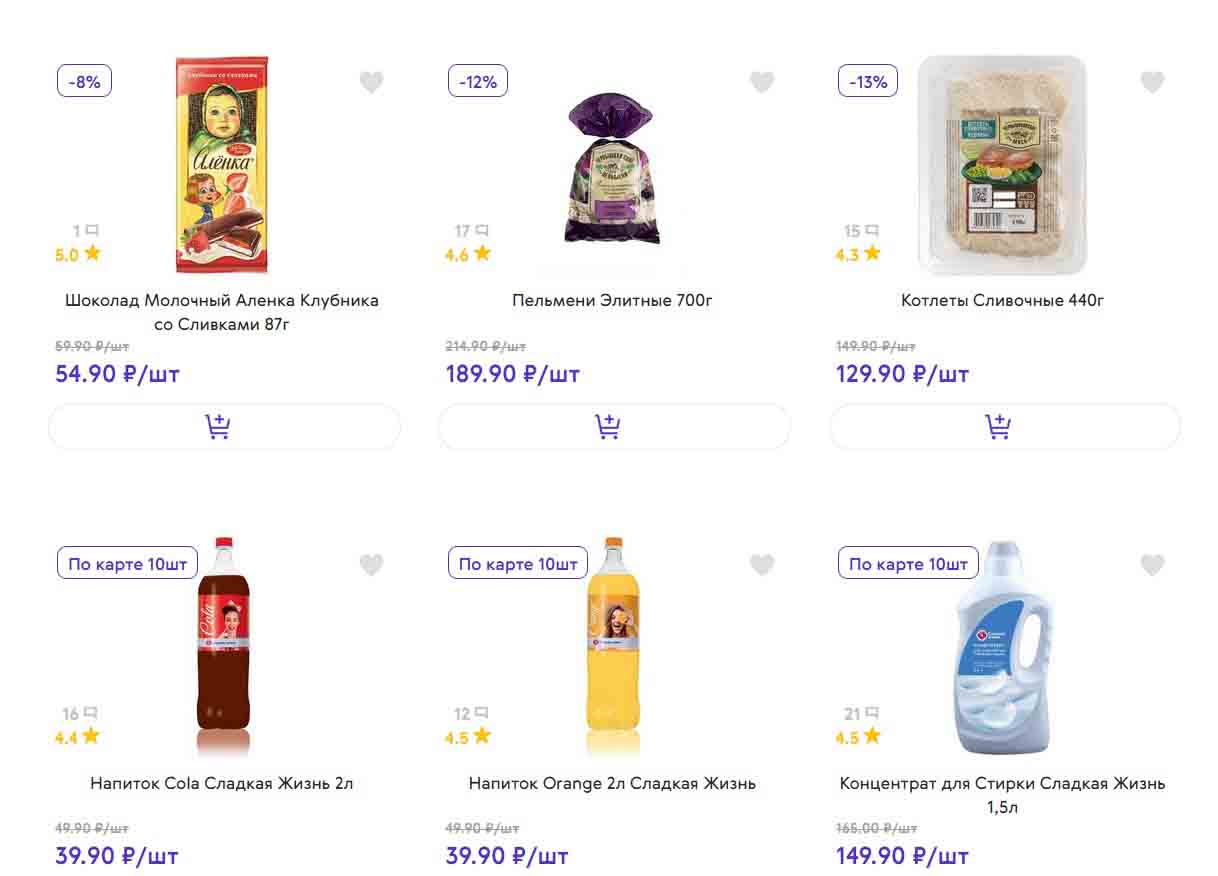Open 17 reviews for Пельмени Элитные
The image size is (1218, 876).
click(471, 232)
